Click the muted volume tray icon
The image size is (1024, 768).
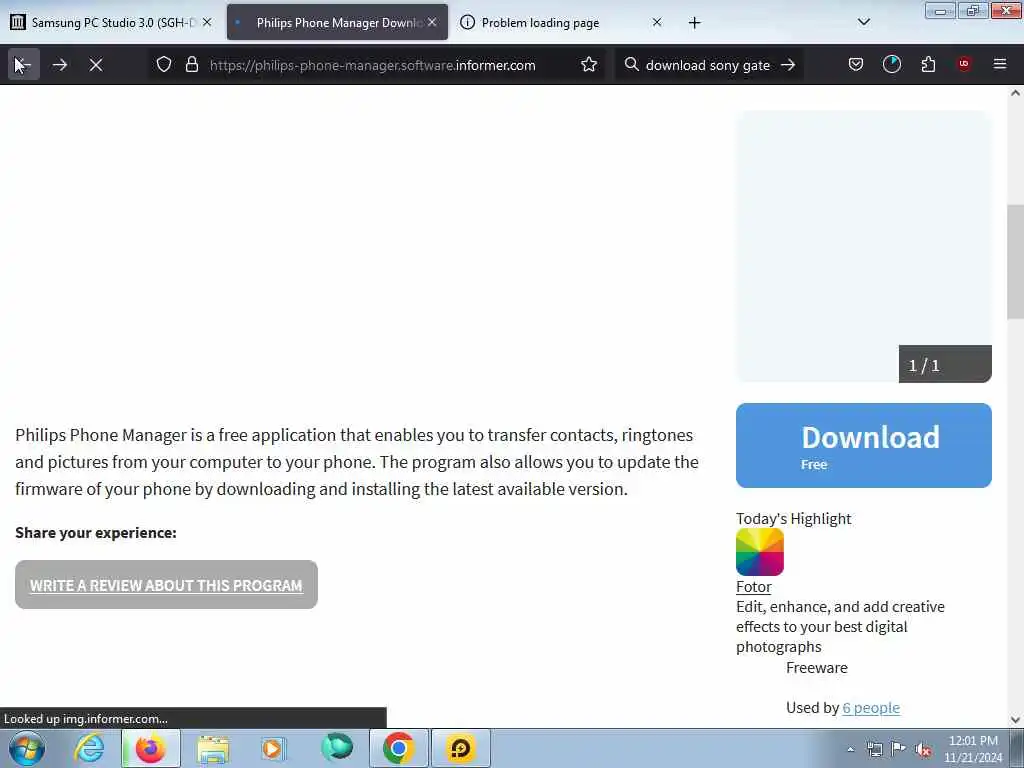(923, 750)
